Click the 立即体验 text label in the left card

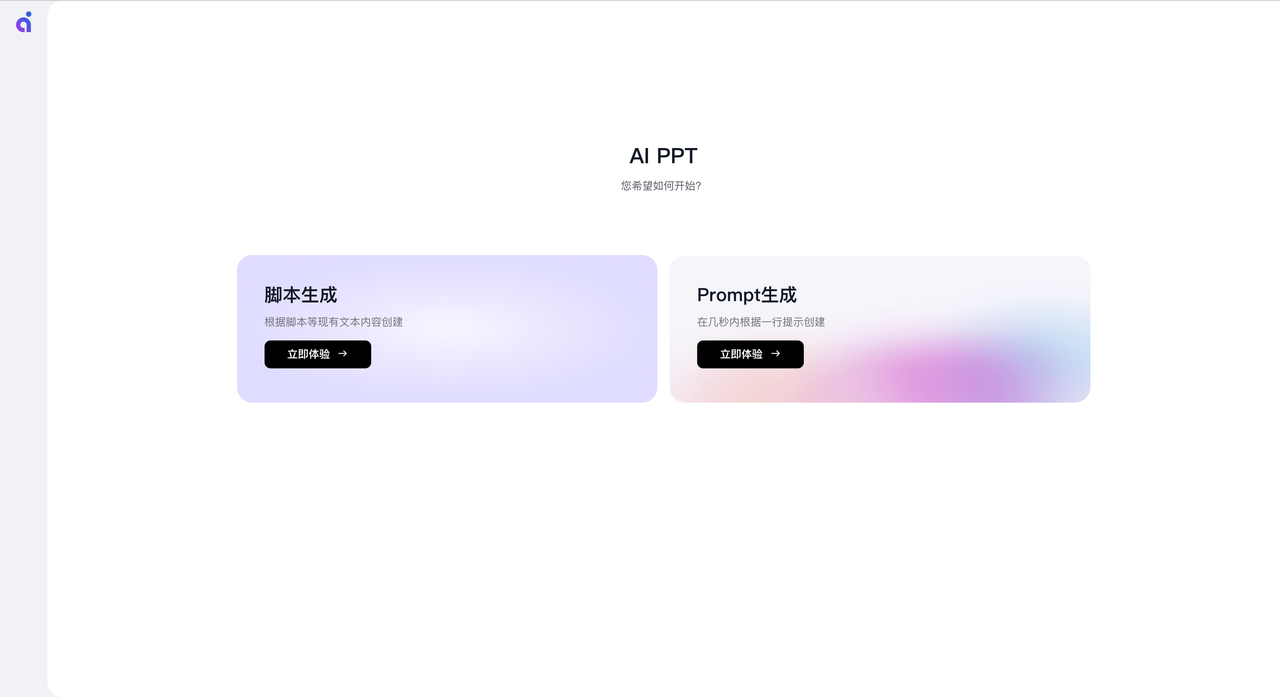click(x=308, y=354)
